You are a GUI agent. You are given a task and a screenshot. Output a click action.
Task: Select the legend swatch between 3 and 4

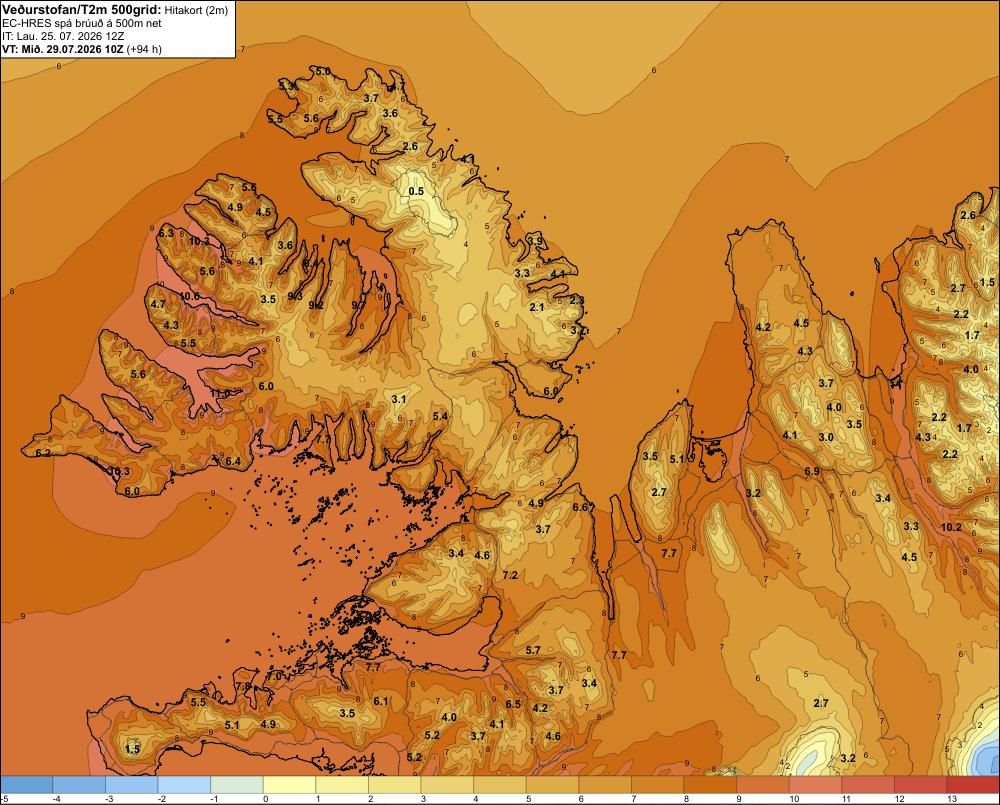pyautogui.click(x=447, y=785)
